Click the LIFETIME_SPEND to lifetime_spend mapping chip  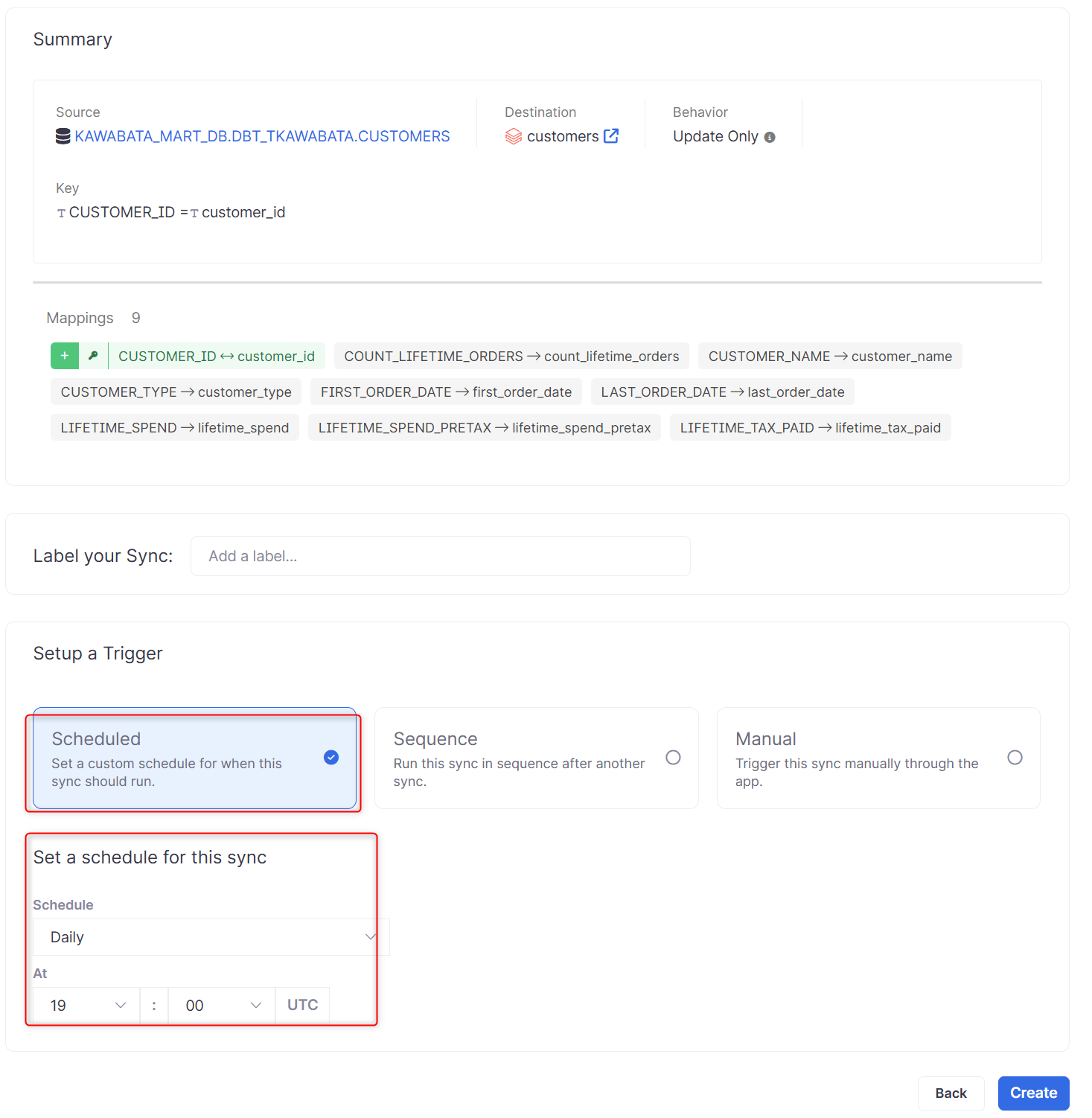tap(175, 428)
